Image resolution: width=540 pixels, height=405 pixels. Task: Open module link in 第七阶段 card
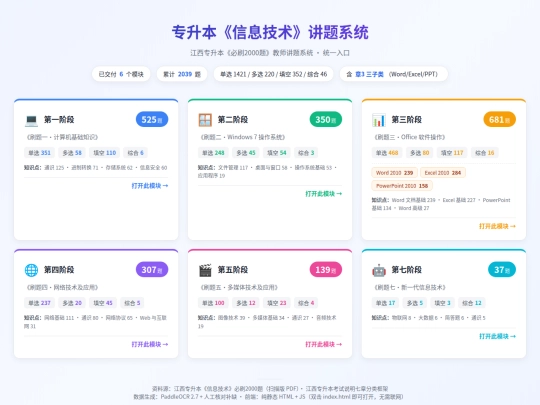pos(497,336)
